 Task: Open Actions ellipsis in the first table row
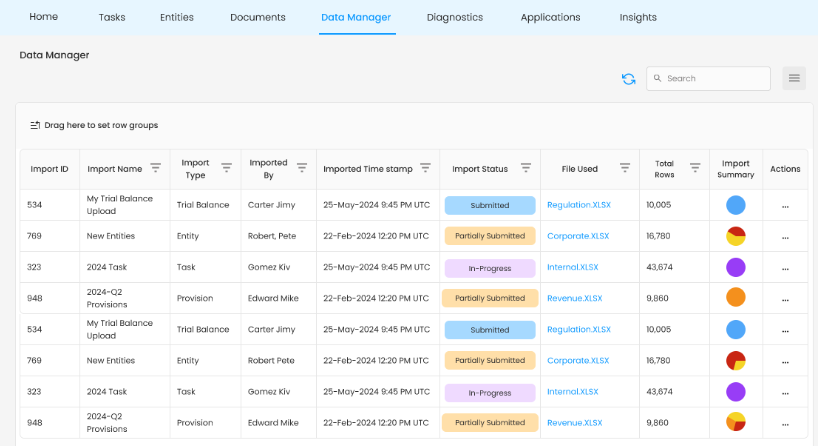785,207
